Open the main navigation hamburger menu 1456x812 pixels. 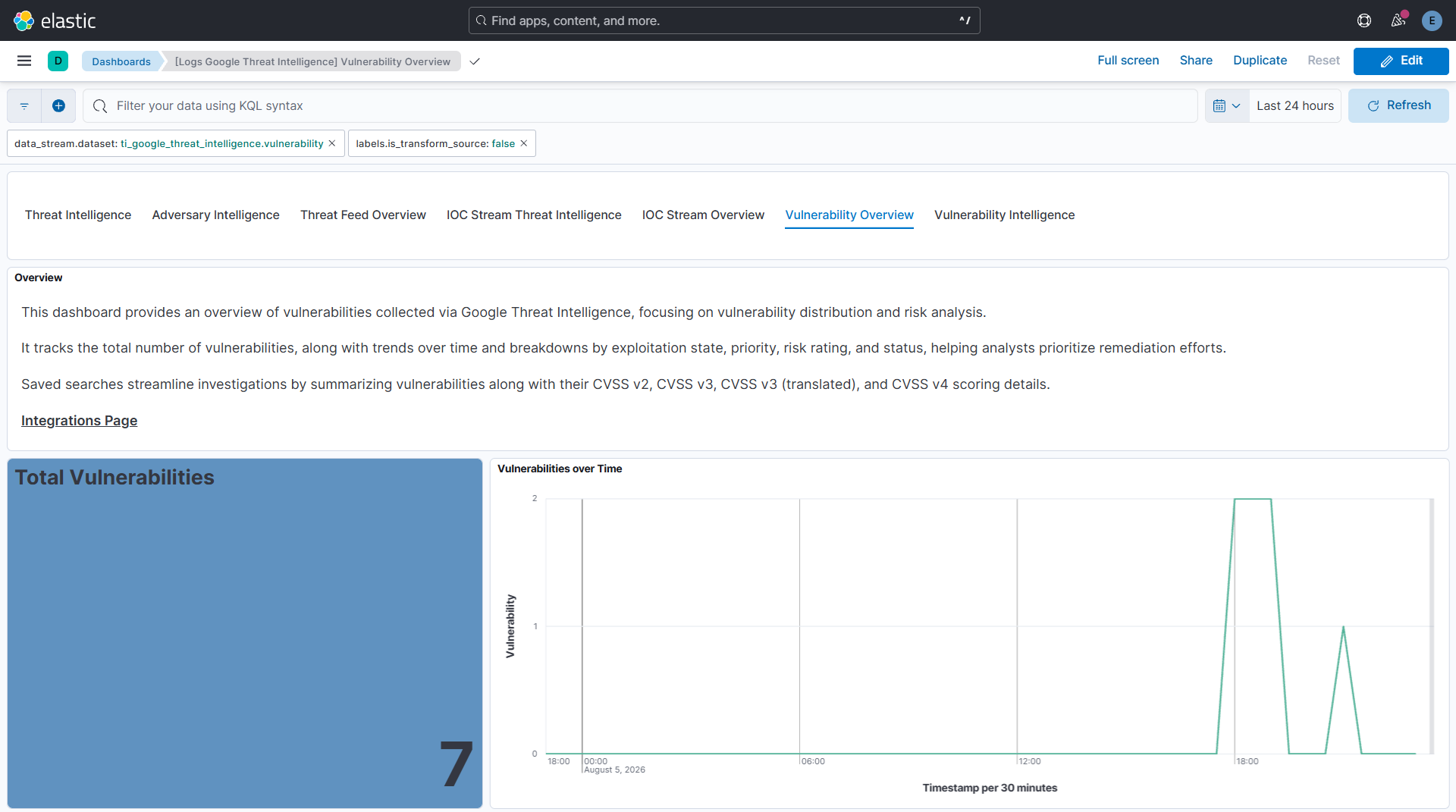tap(24, 61)
